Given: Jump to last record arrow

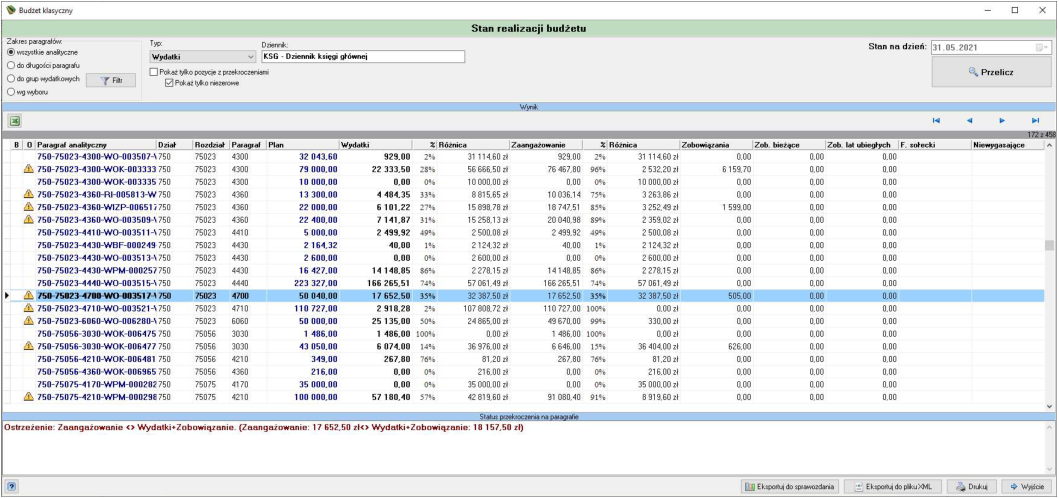Looking at the screenshot, I should coord(1035,121).
